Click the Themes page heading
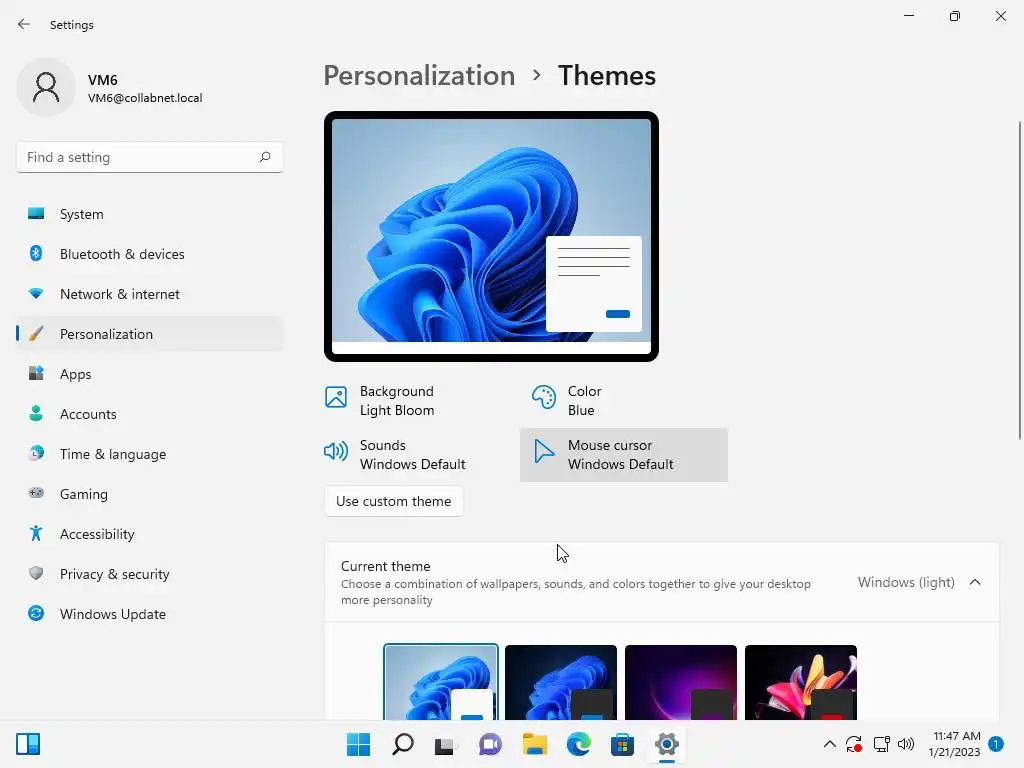The width and height of the screenshot is (1024, 768). (x=607, y=75)
